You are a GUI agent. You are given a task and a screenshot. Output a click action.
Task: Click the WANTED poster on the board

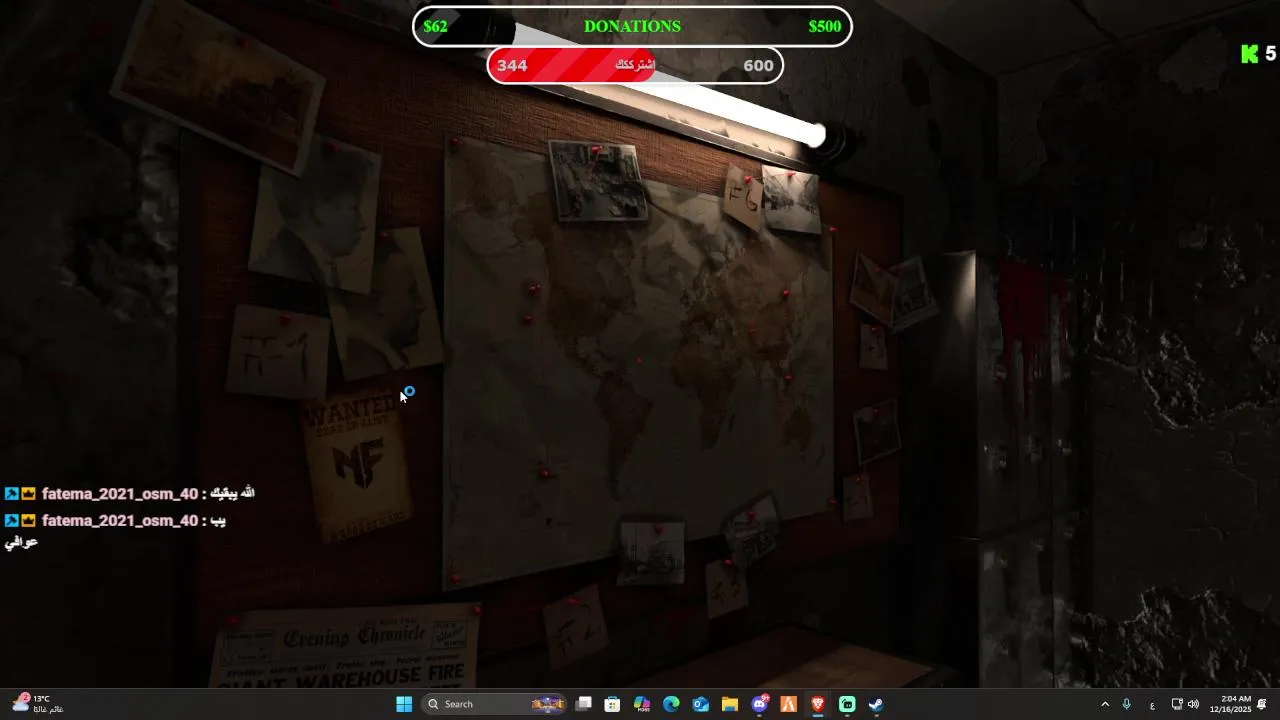click(357, 465)
